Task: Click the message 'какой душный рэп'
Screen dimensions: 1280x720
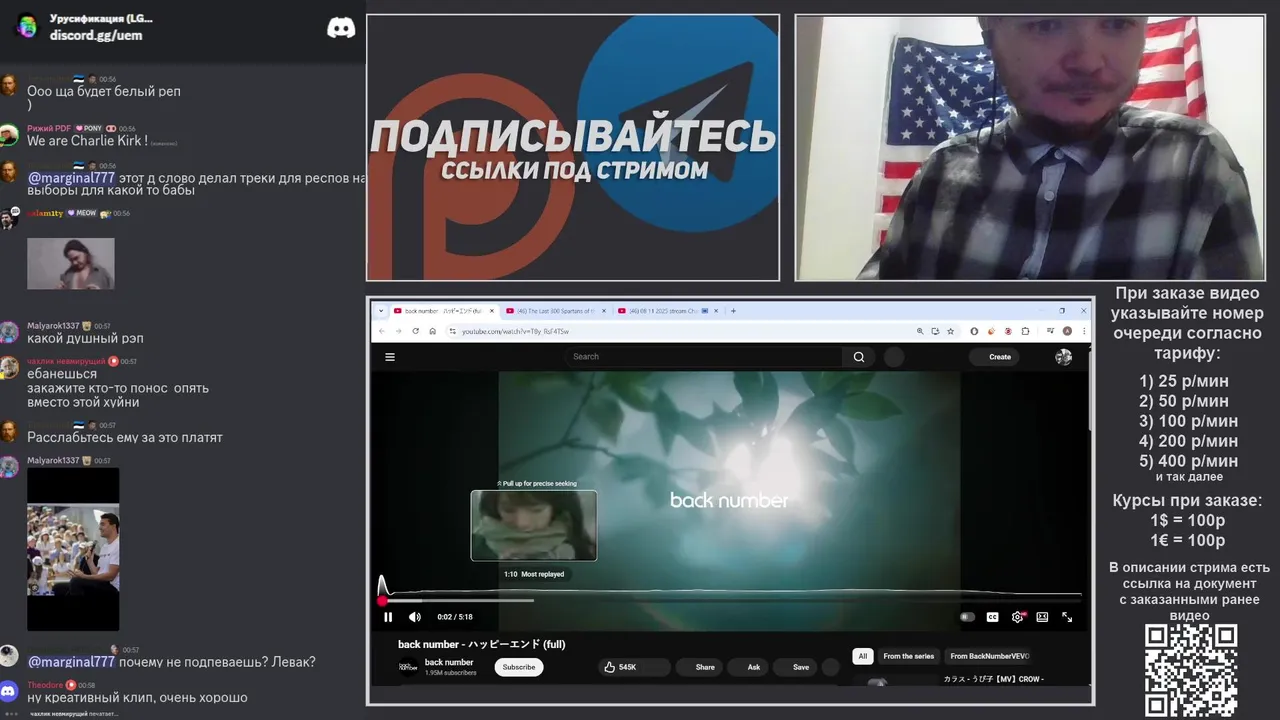Action: [x=85, y=339]
